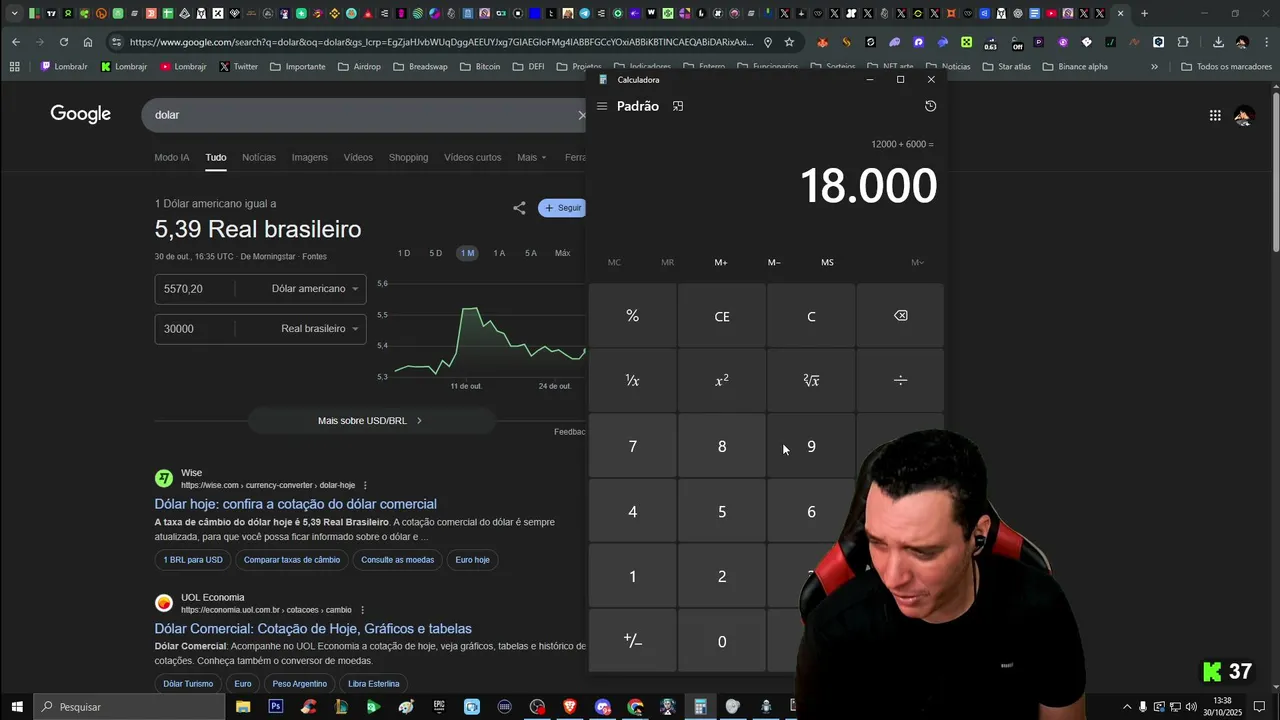The height and width of the screenshot is (720, 1280).
Task: Select the 5 D chart range
Action: pos(435,253)
